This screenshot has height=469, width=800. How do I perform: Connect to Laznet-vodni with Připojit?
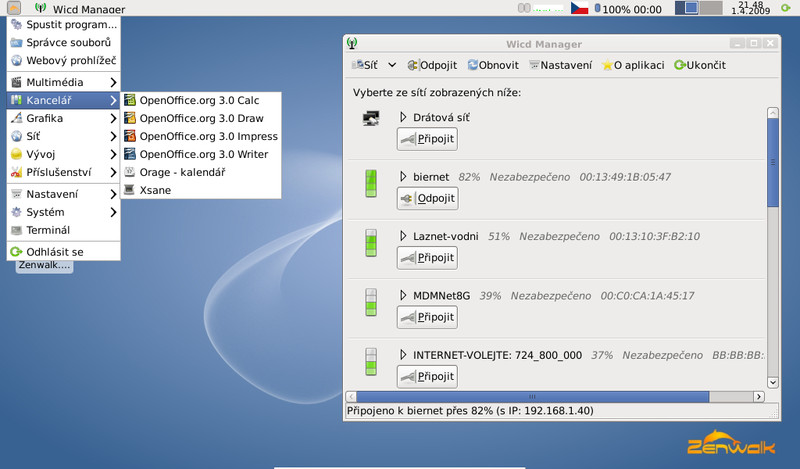[427, 258]
